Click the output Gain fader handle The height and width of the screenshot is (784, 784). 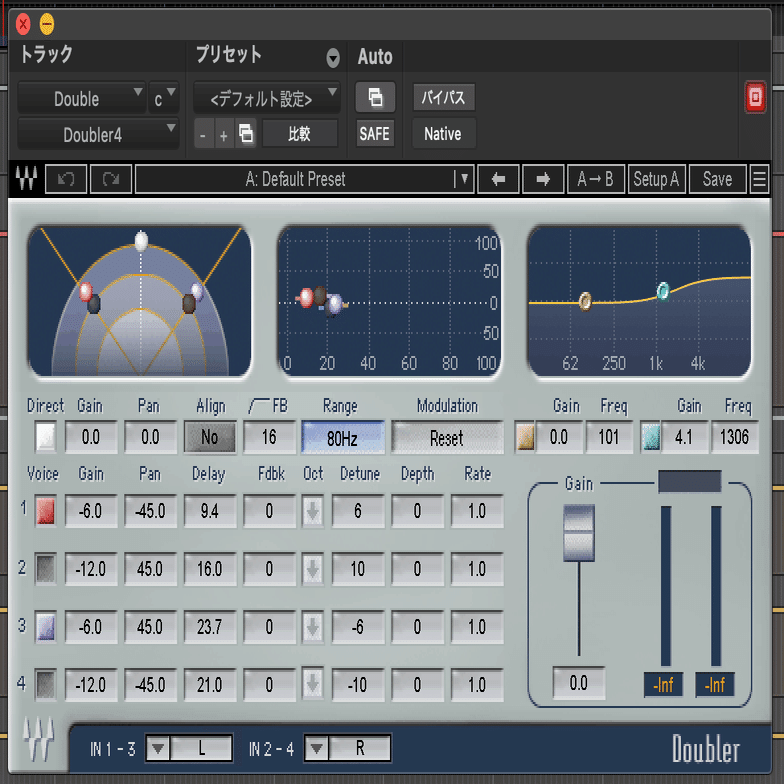point(579,533)
